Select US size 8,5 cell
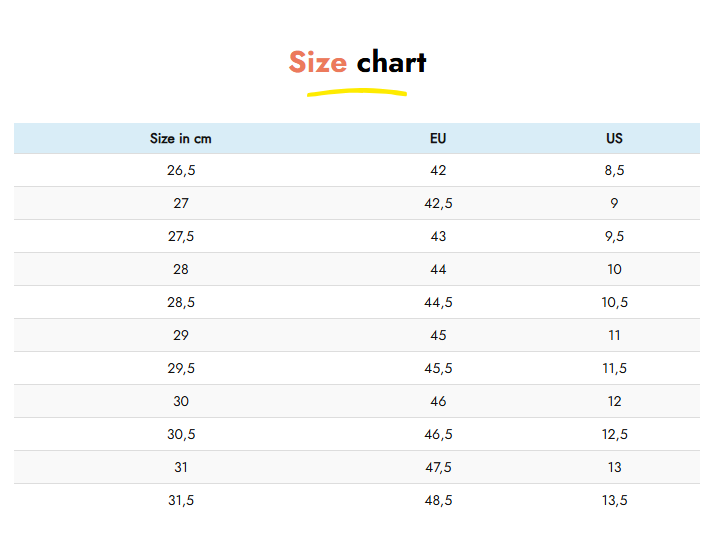718x550 pixels. [614, 170]
